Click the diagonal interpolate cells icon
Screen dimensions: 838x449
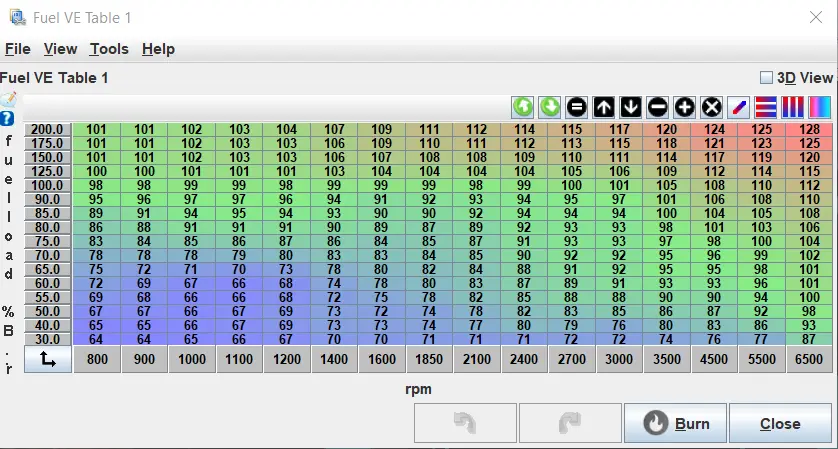click(739, 107)
